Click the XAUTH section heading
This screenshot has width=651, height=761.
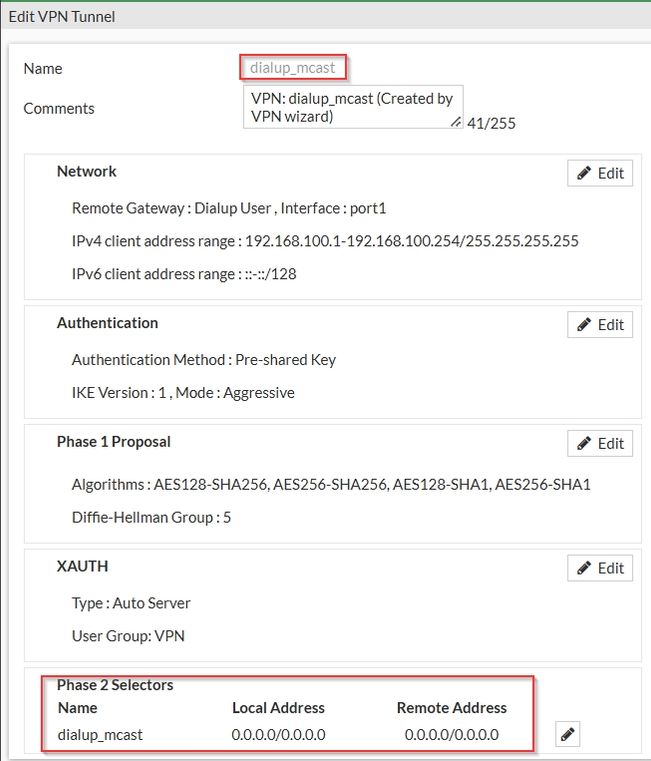coord(82,566)
